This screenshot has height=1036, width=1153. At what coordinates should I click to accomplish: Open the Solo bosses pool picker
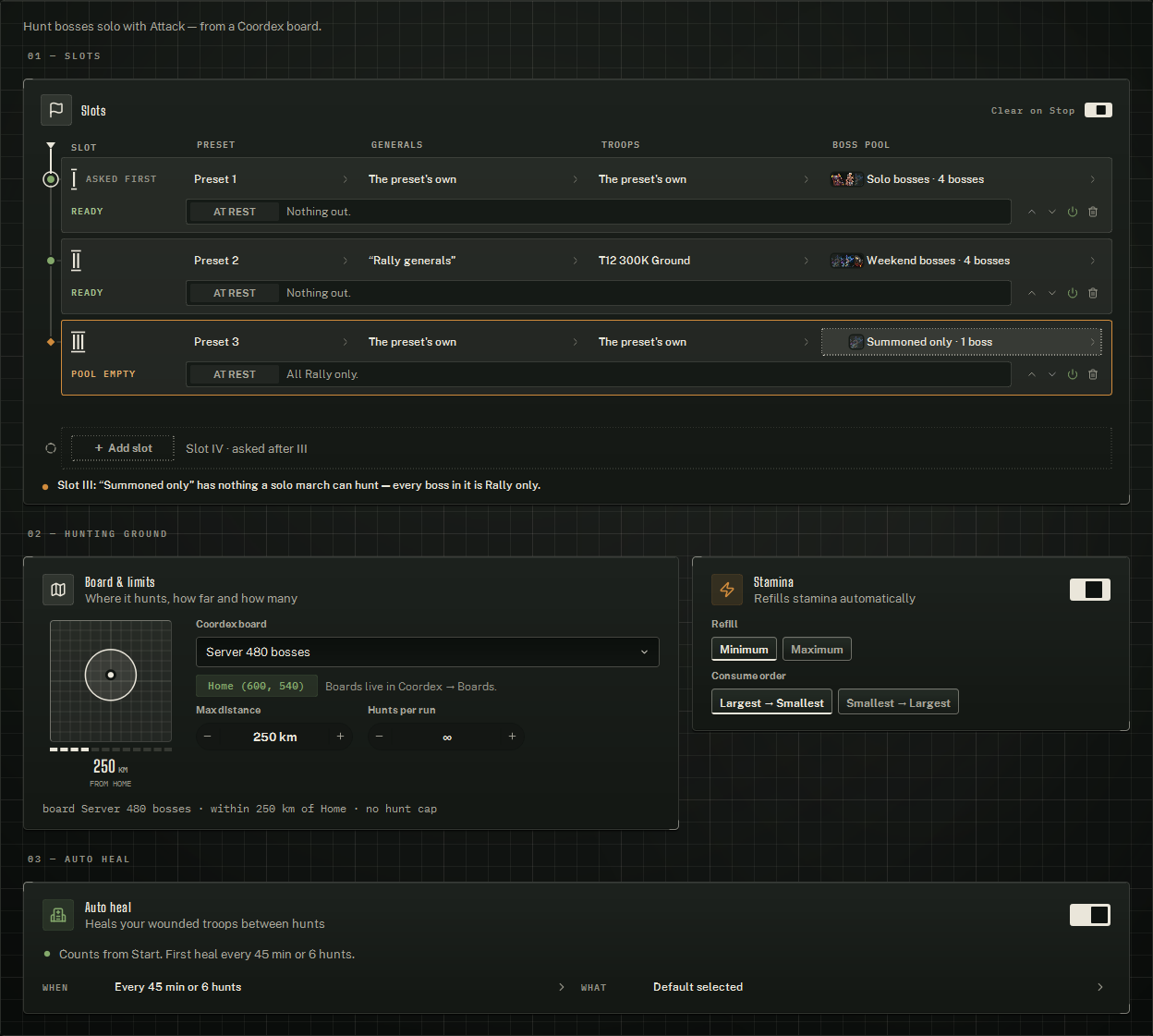coord(962,179)
